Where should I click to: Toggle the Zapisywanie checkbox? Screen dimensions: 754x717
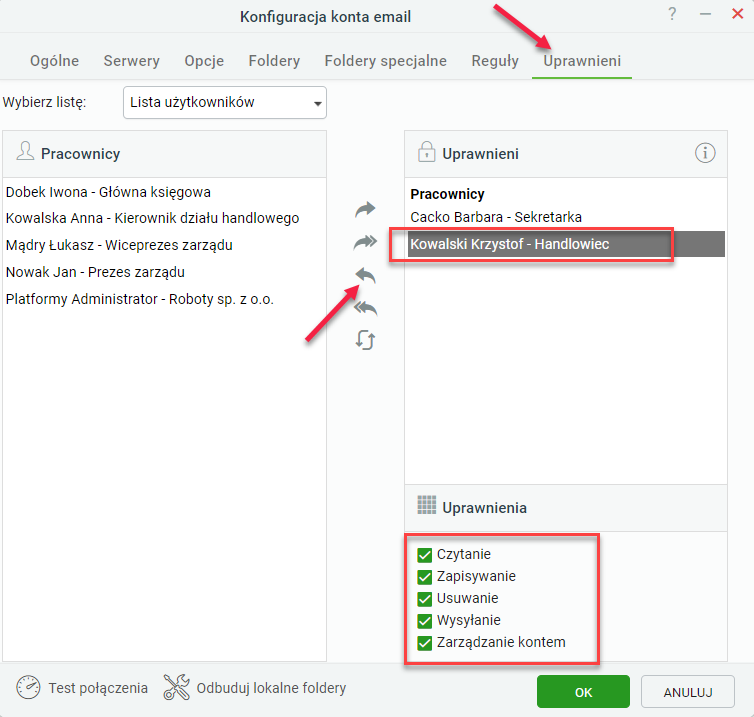coord(425,577)
